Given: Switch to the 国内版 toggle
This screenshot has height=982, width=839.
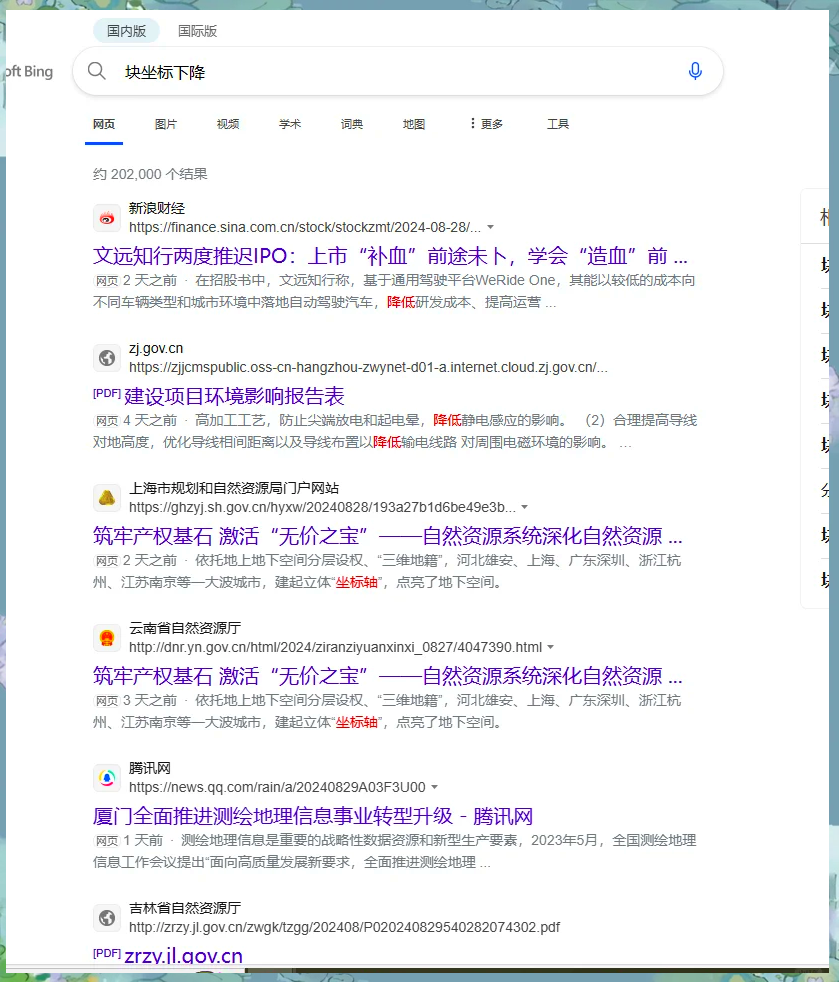Looking at the screenshot, I should coord(126,31).
